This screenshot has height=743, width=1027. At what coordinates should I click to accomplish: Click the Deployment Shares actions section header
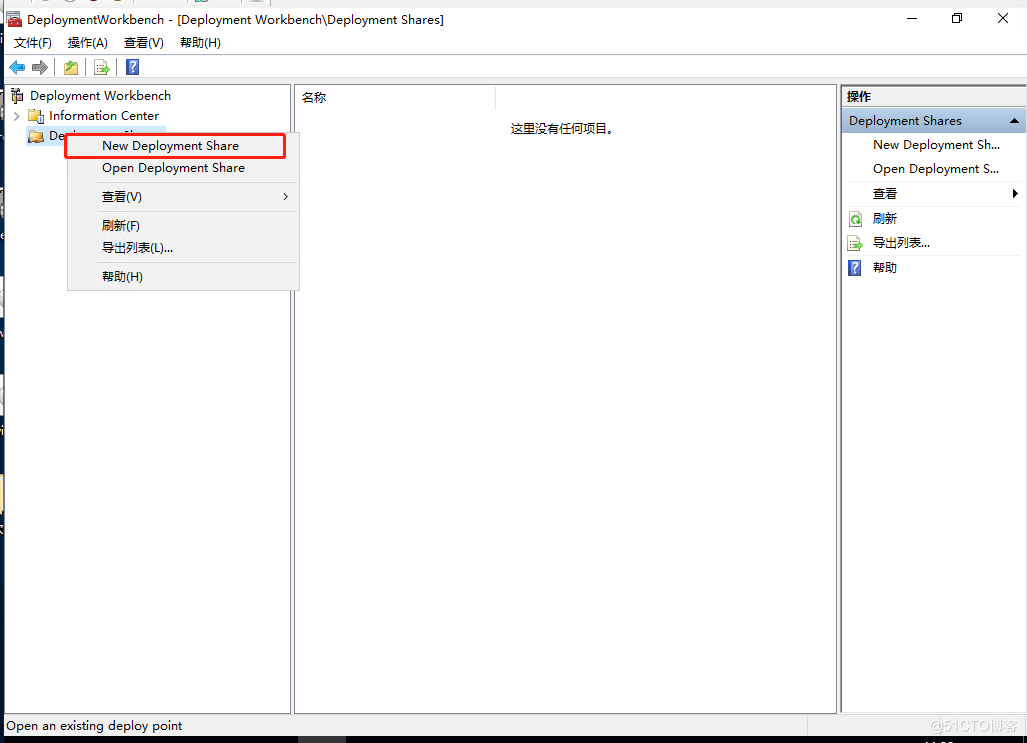click(x=934, y=121)
